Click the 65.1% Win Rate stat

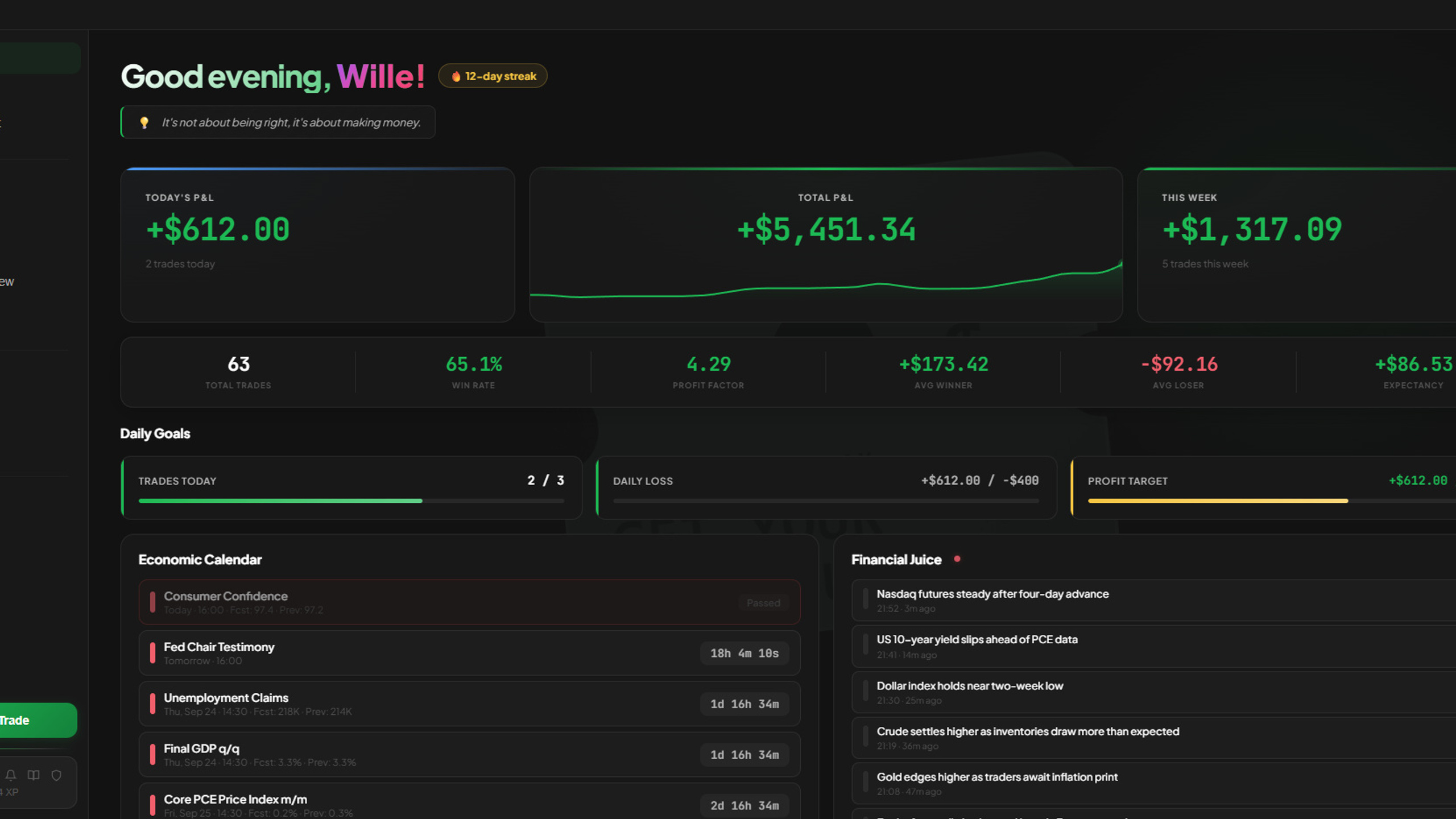(474, 372)
